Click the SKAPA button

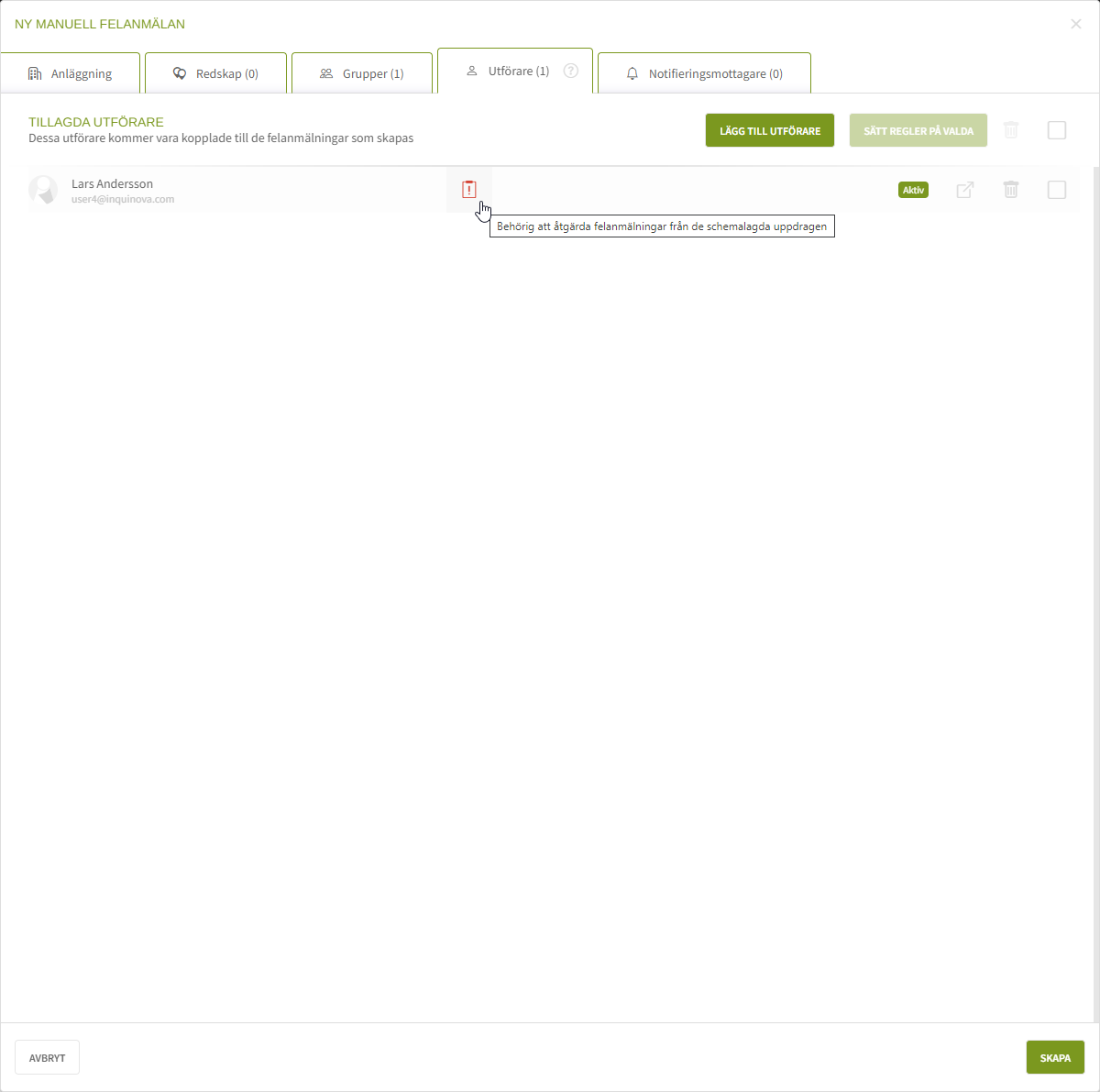coord(1055,1057)
